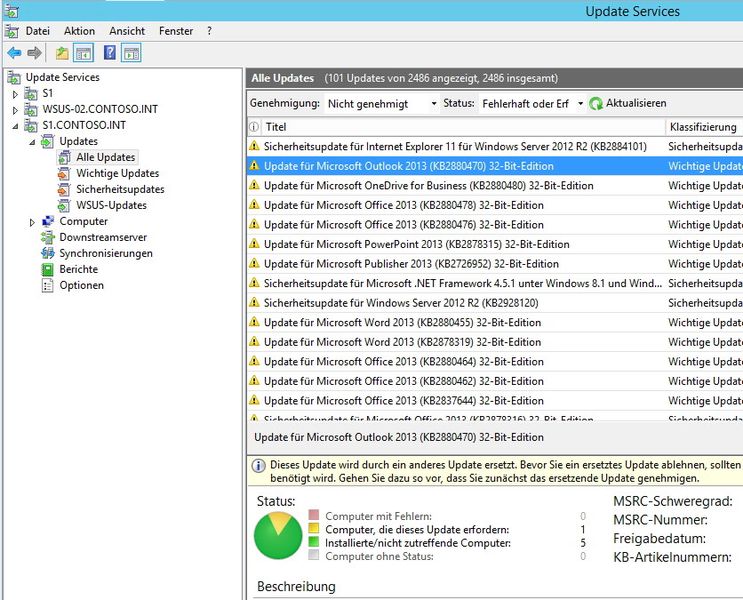The image size is (743, 600).
Task: Sort by the Titel column header
Action: pos(463,127)
